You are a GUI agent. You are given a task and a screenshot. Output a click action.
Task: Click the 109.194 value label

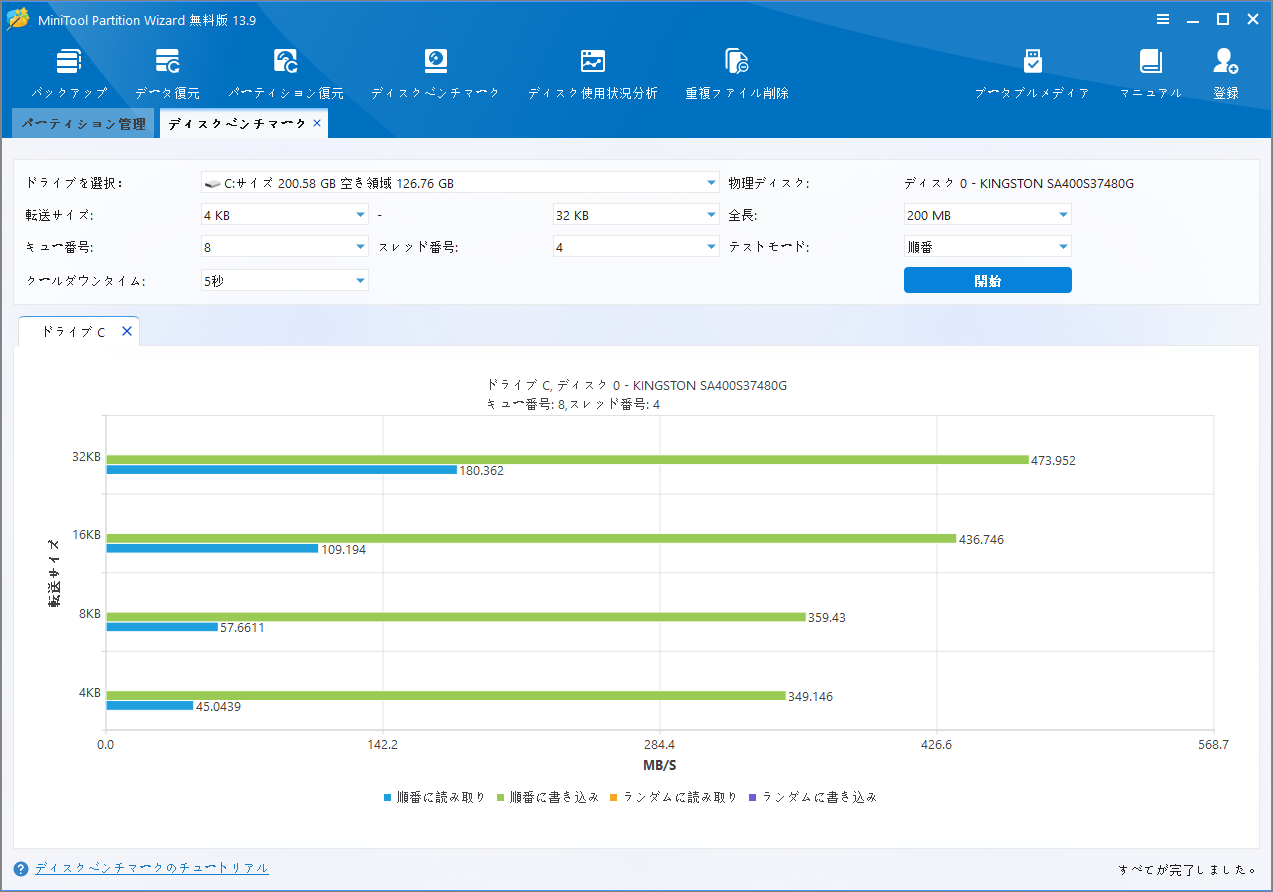coord(343,550)
